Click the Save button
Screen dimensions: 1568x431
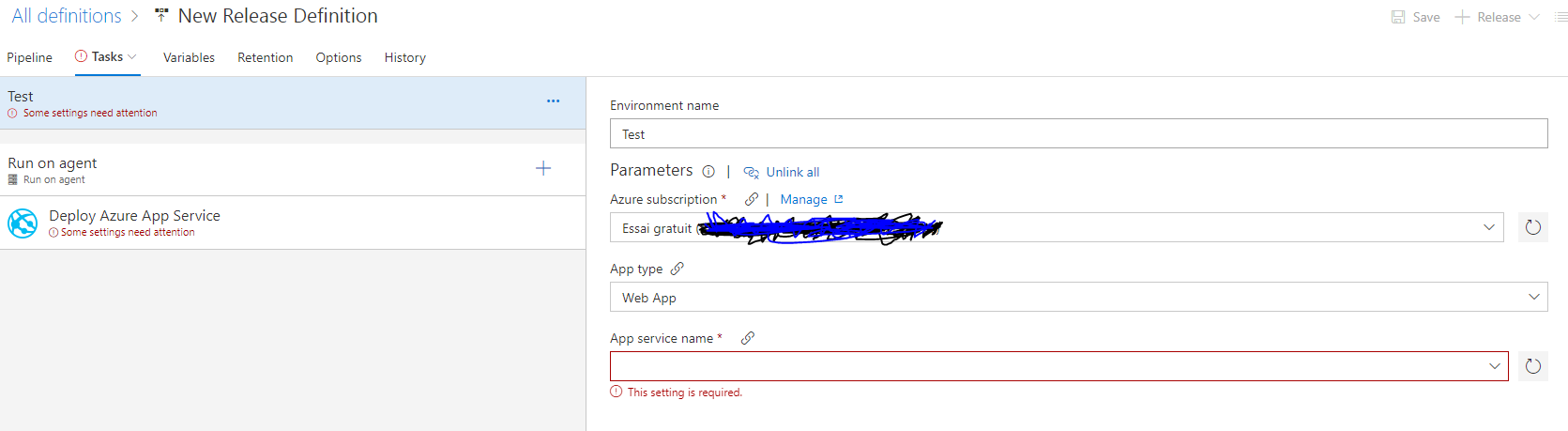point(1416,17)
